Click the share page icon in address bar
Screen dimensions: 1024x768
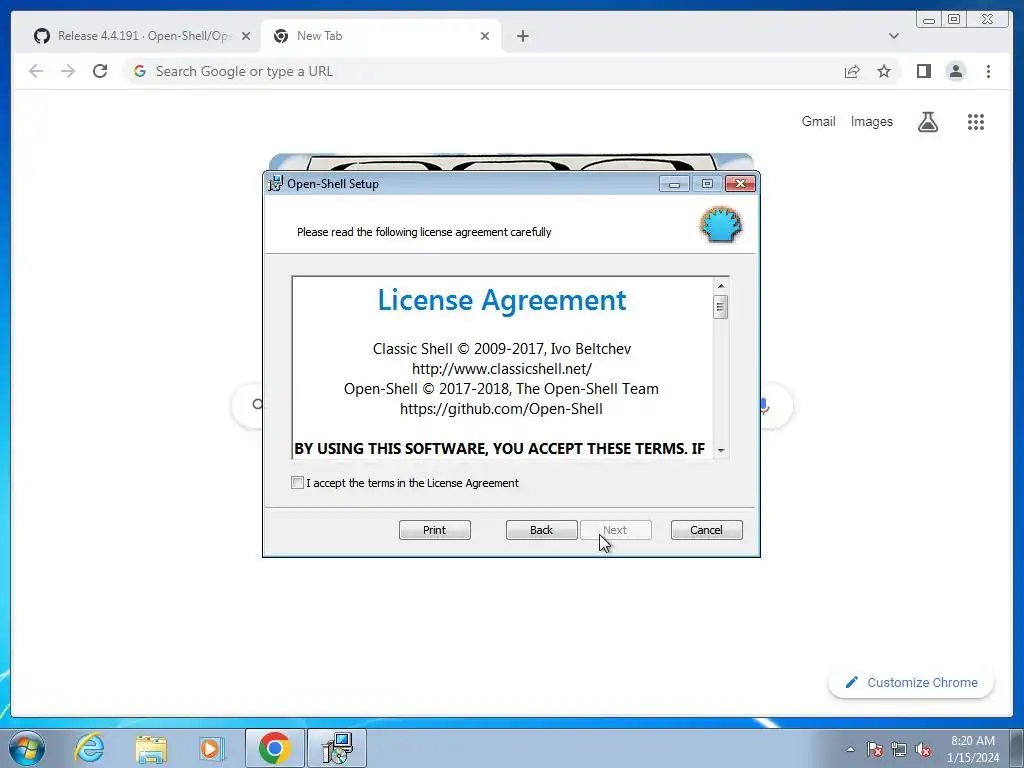[852, 71]
